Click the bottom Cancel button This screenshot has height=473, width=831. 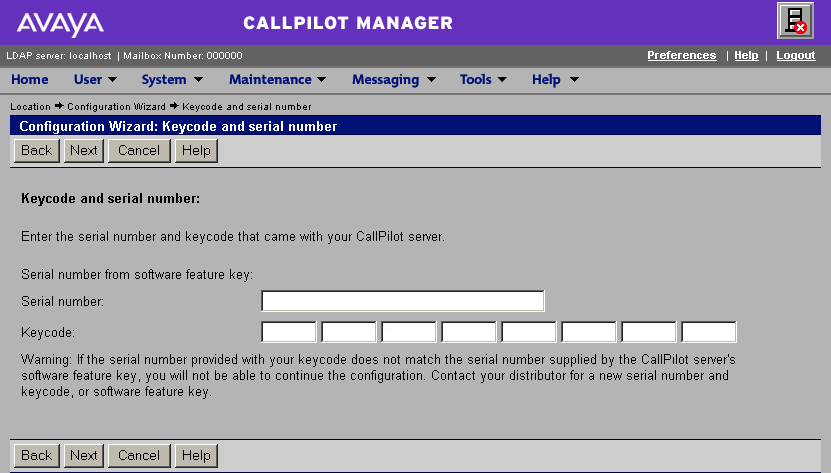139,456
